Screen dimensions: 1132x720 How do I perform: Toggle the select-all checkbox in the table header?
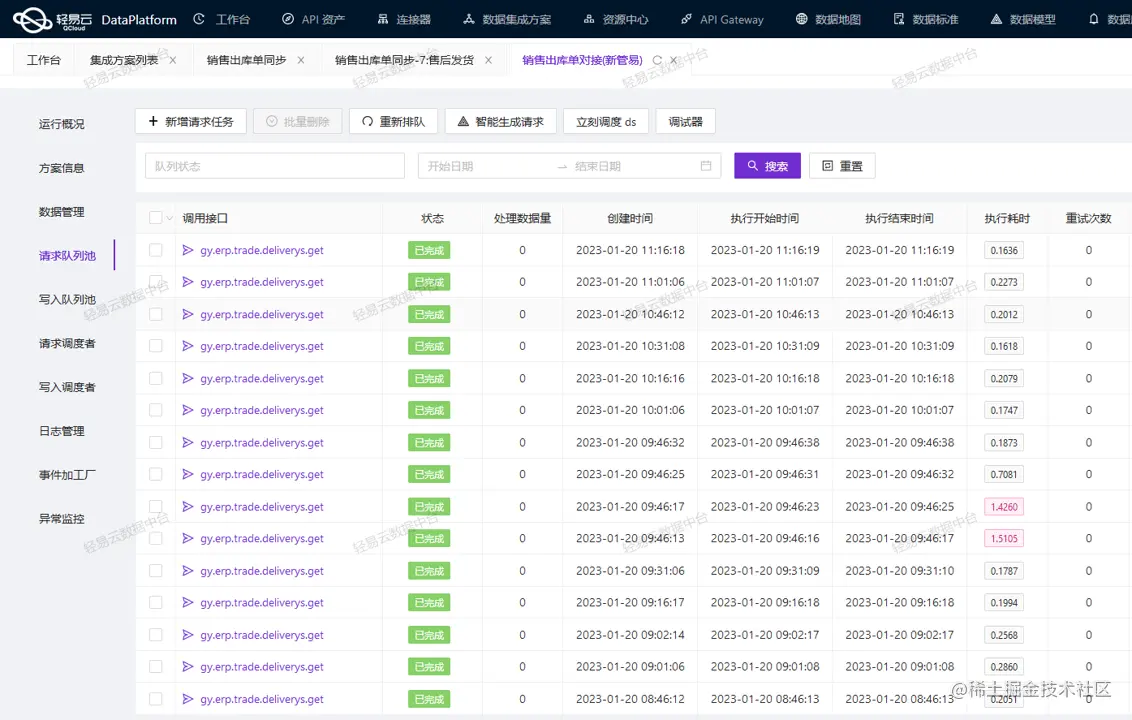(x=155, y=217)
